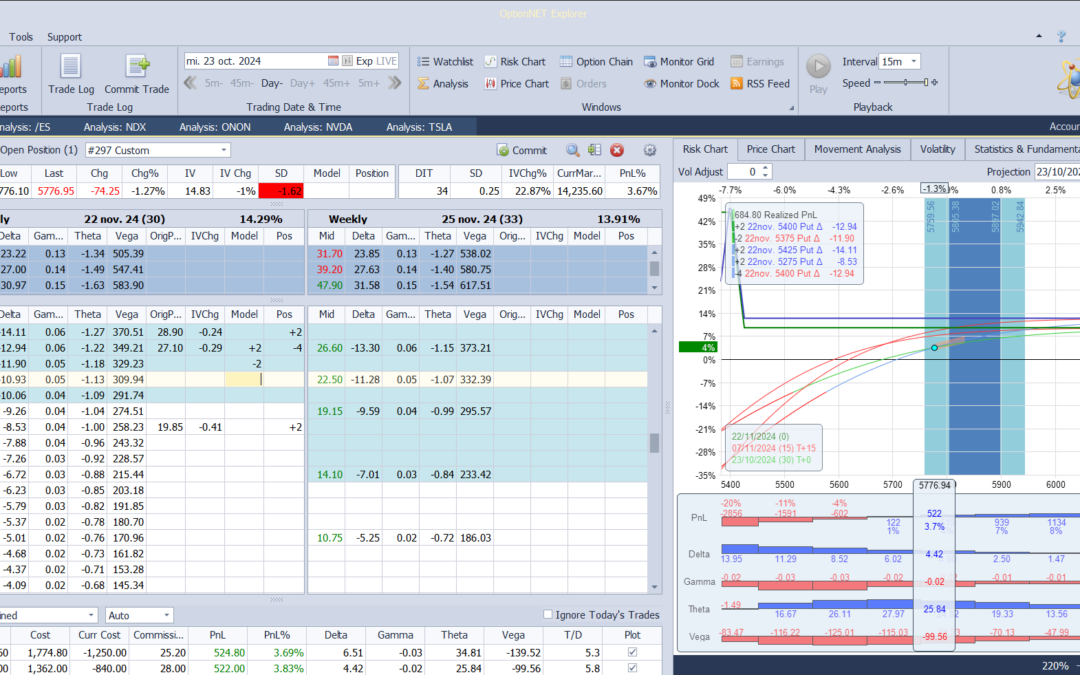Increase Vol Adjust with up arrow
Screen dimensions: 1080x675
tap(765, 168)
